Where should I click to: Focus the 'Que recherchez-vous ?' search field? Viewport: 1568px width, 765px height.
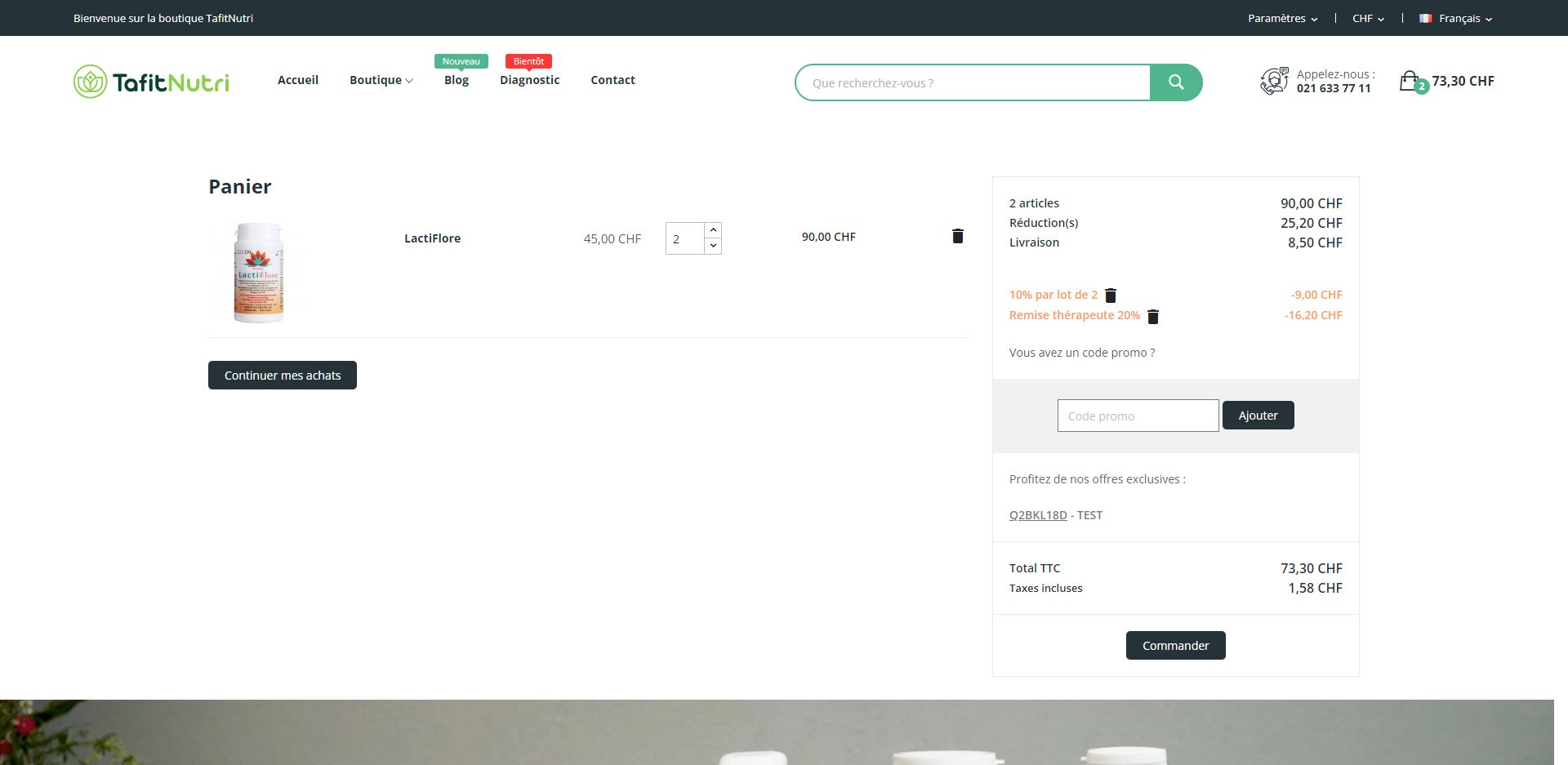click(x=972, y=82)
